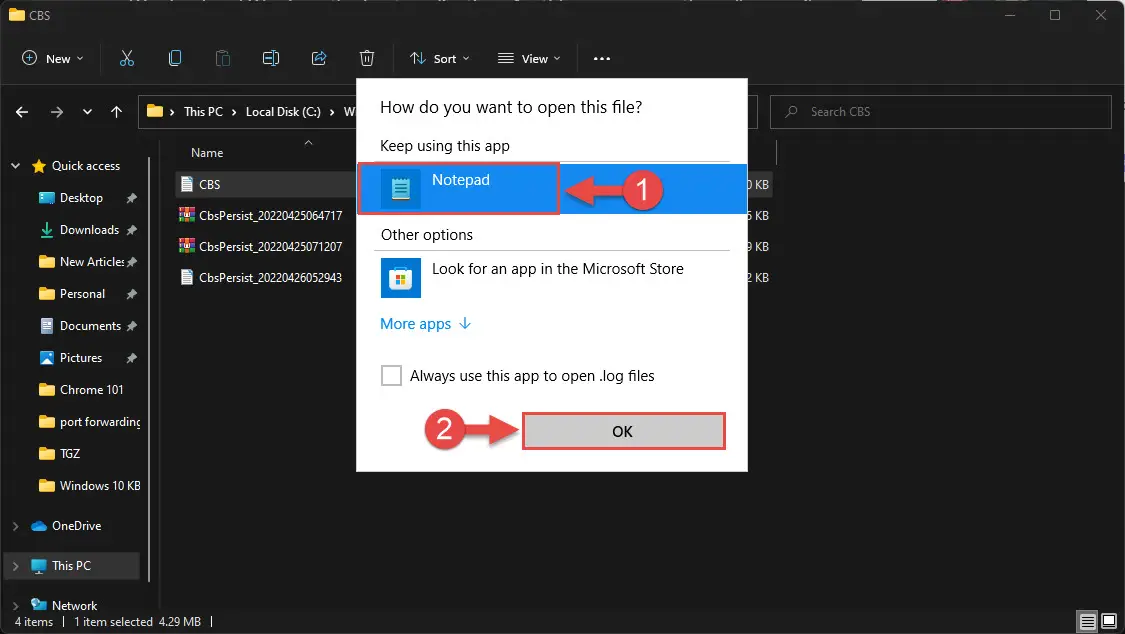
Task: Click the Rename icon in toolbar
Action: click(x=270, y=58)
